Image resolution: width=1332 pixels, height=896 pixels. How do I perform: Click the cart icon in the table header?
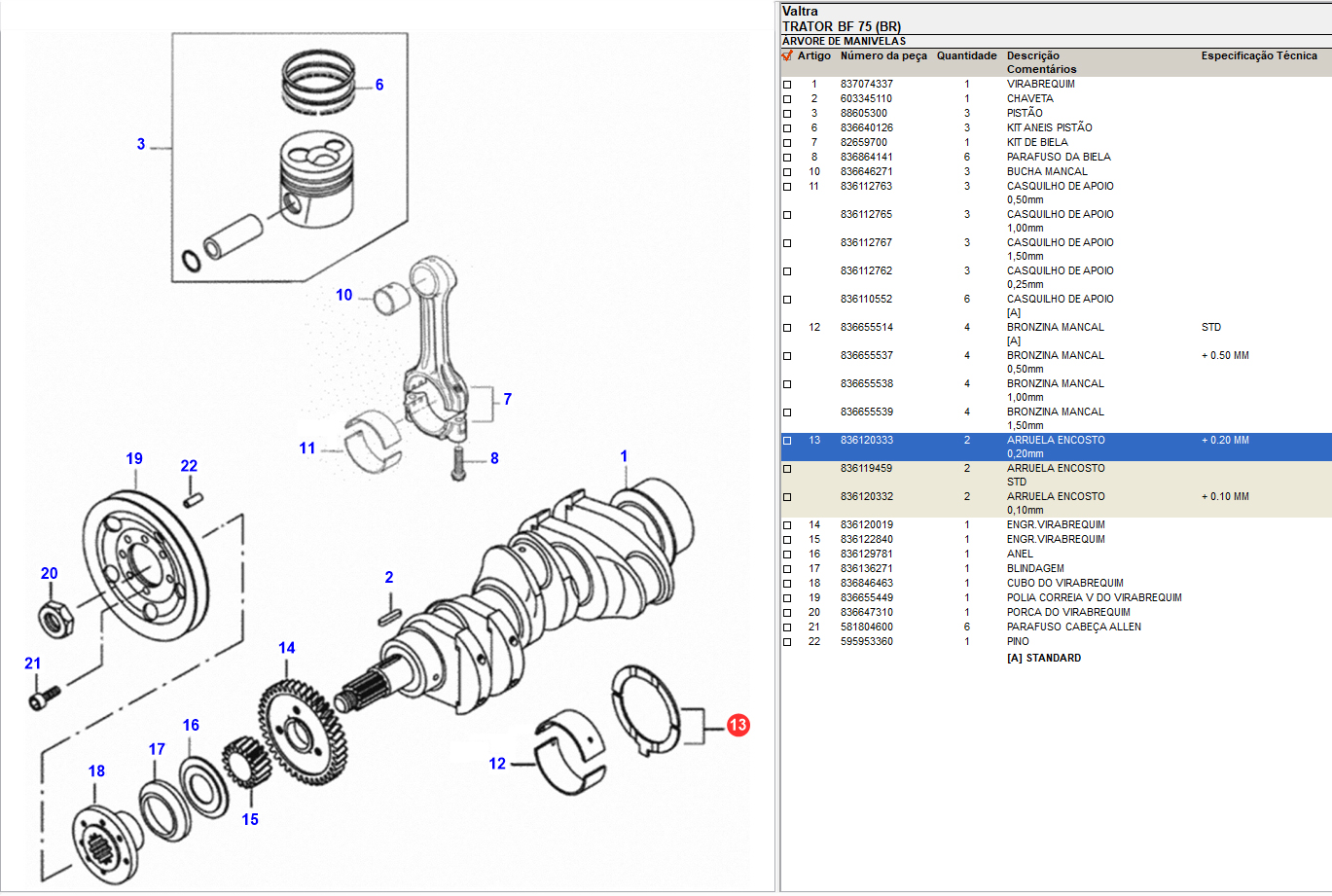pyautogui.click(x=787, y=56)
